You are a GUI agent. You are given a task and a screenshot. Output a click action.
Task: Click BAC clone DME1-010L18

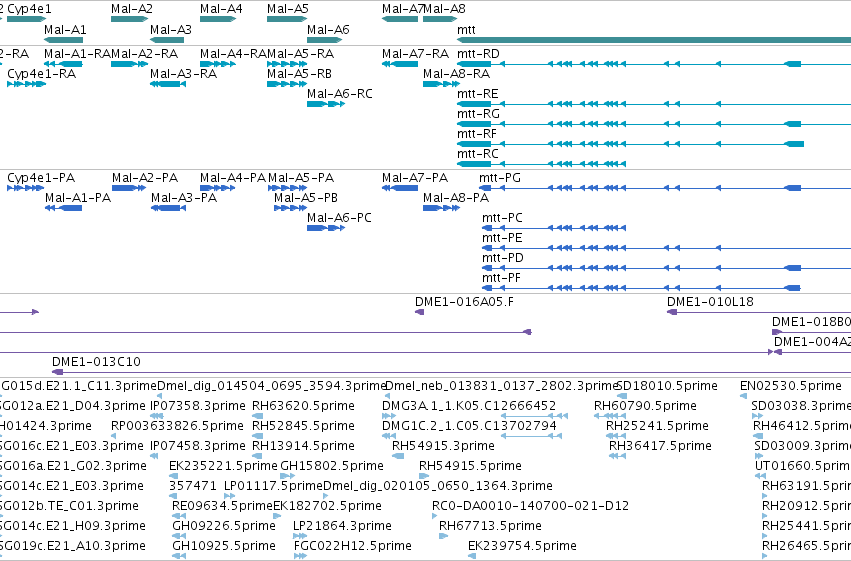pyautogui.click(x=759, y=312)
